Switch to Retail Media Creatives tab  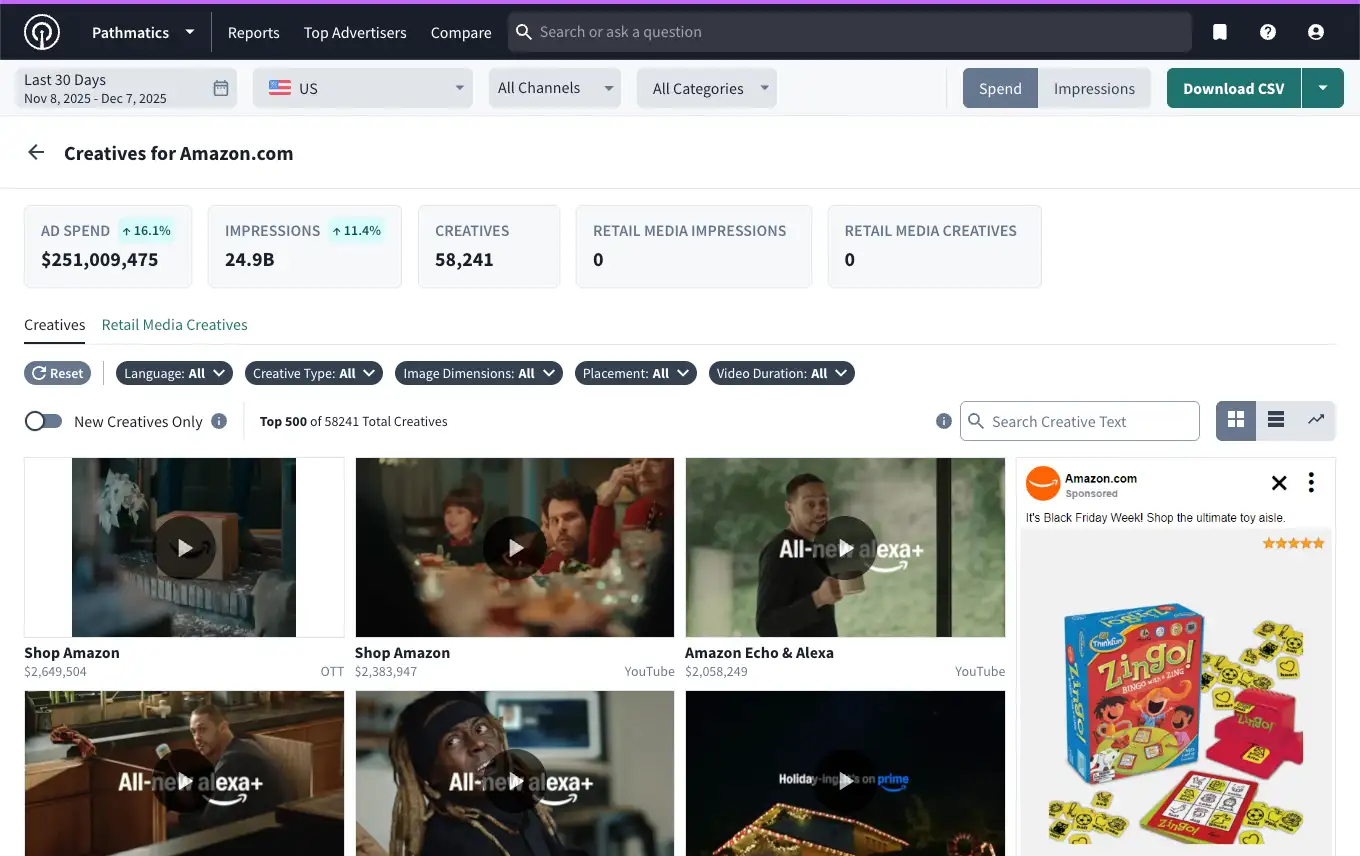pyautogui.click(x=175, y=325)
